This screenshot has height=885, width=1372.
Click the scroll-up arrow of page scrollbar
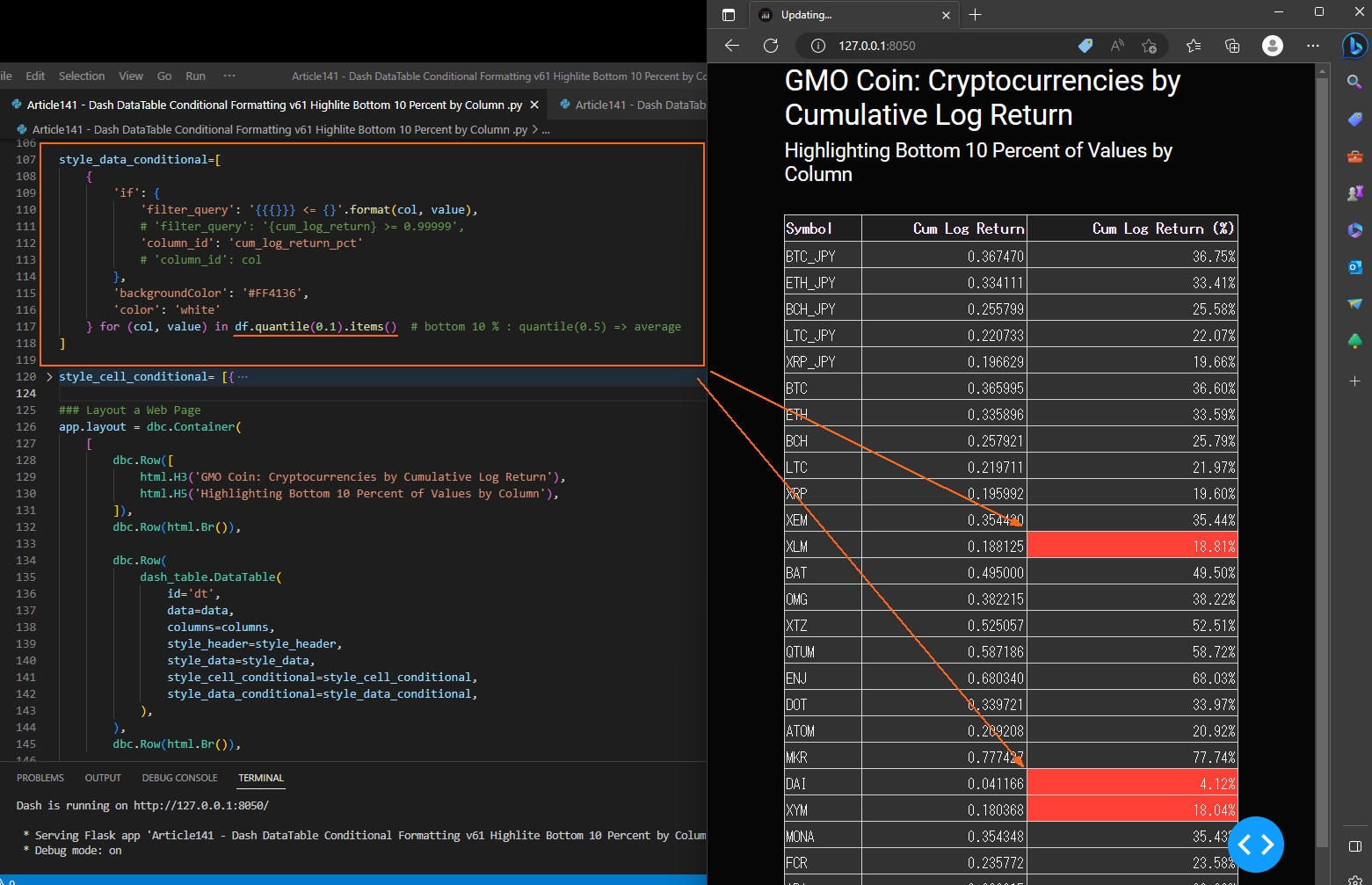pos(1322,69)
